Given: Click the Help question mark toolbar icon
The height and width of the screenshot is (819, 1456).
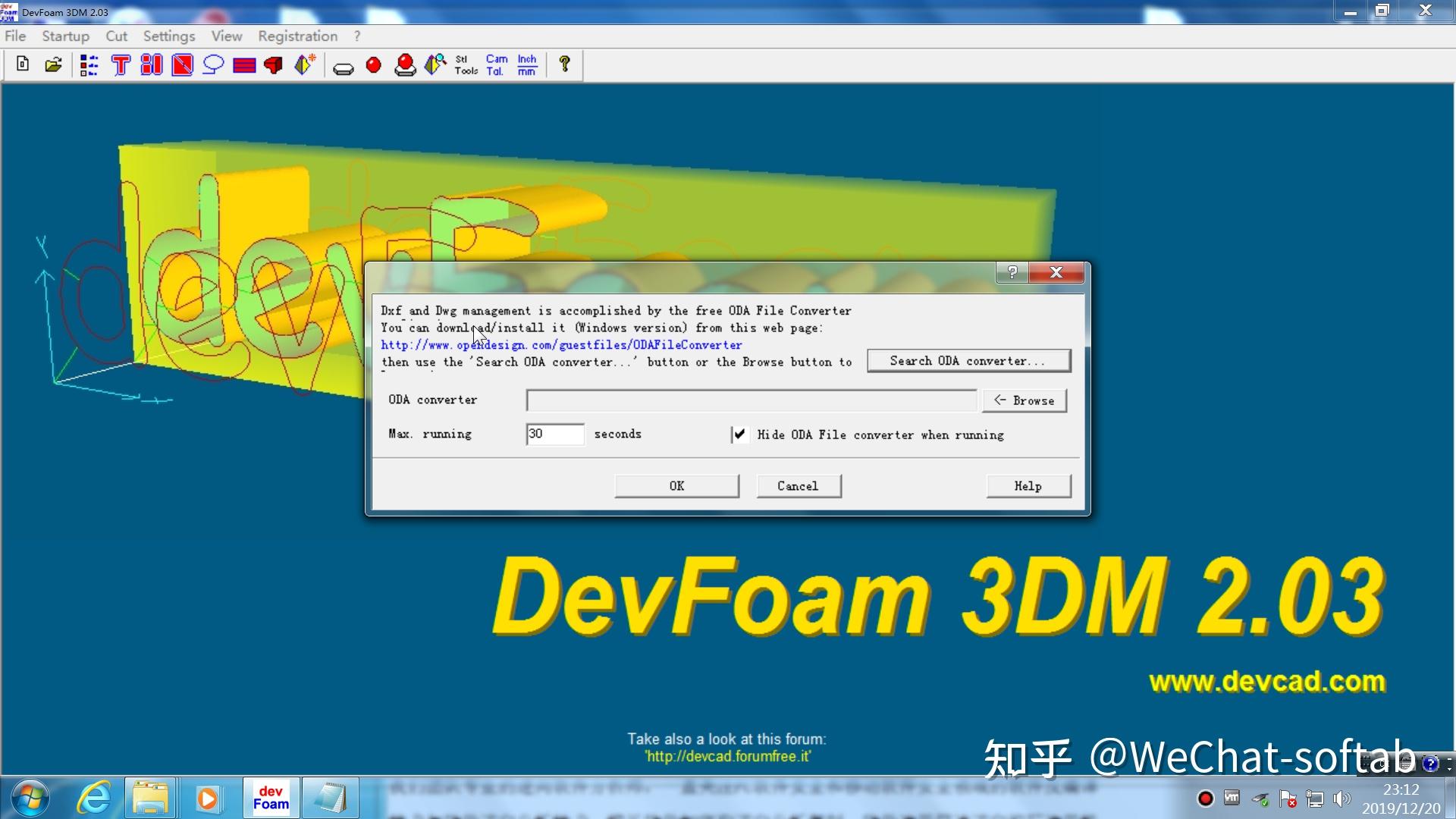Looking at the screenshot, I should coord(564,64).
